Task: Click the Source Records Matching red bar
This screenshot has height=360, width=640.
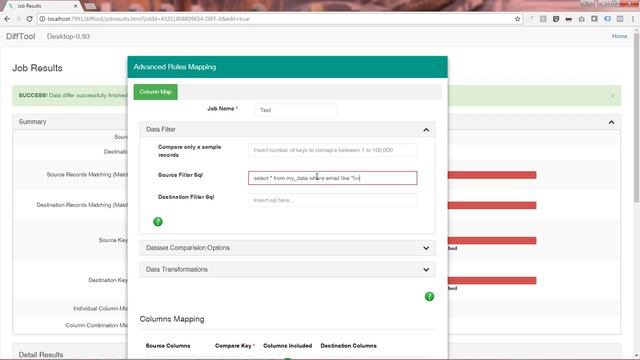Action: [492, 175]
